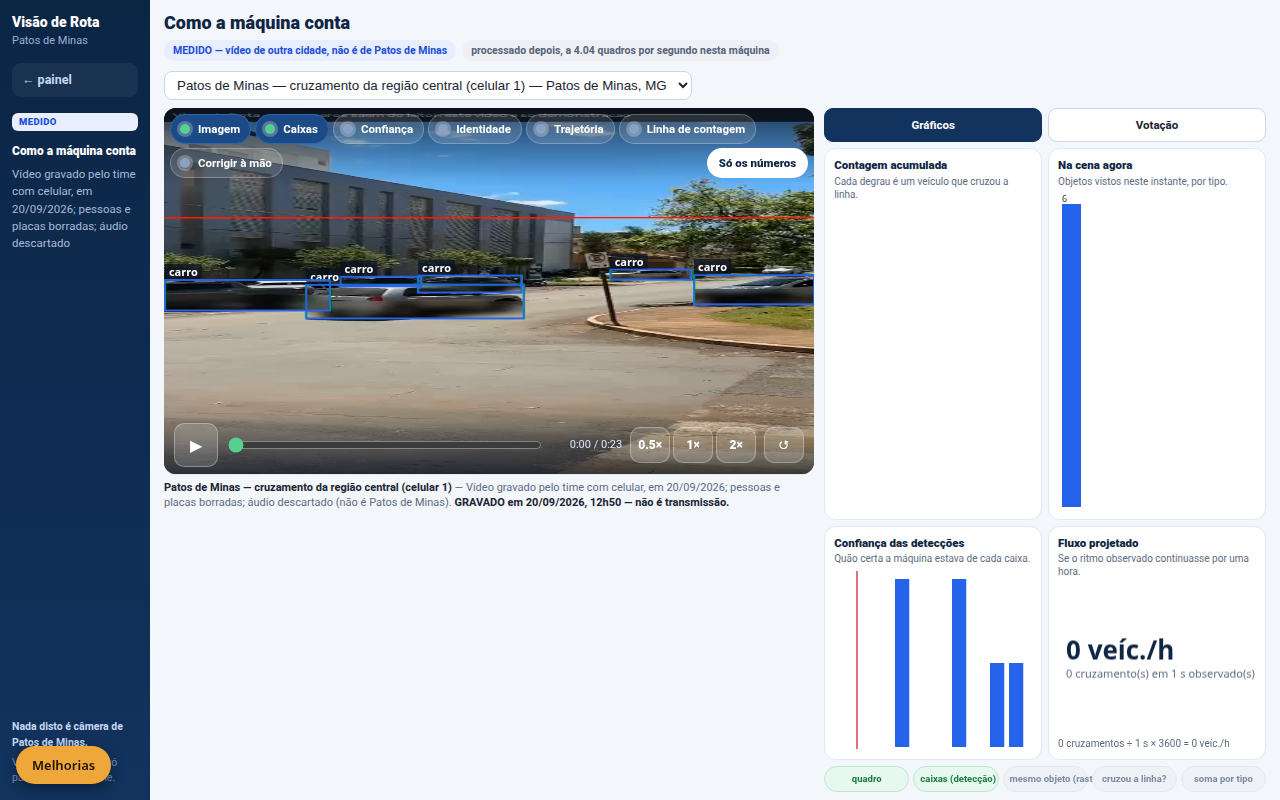Click the Só os números button
Screen dimensions: 1280x800
(757, 163)
